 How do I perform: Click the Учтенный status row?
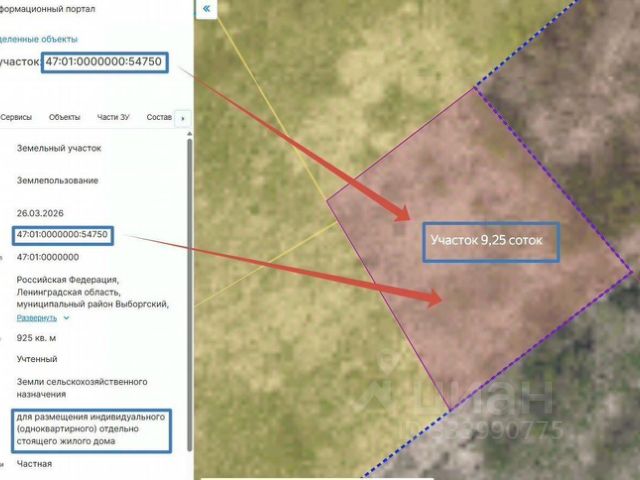pos(37,359)
